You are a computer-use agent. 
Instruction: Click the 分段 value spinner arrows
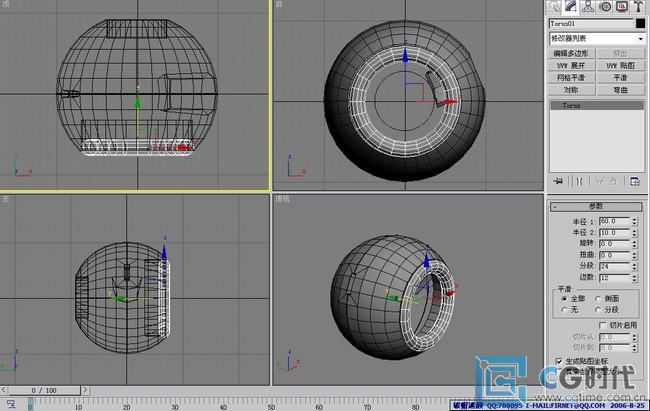(x=634, y=266)
